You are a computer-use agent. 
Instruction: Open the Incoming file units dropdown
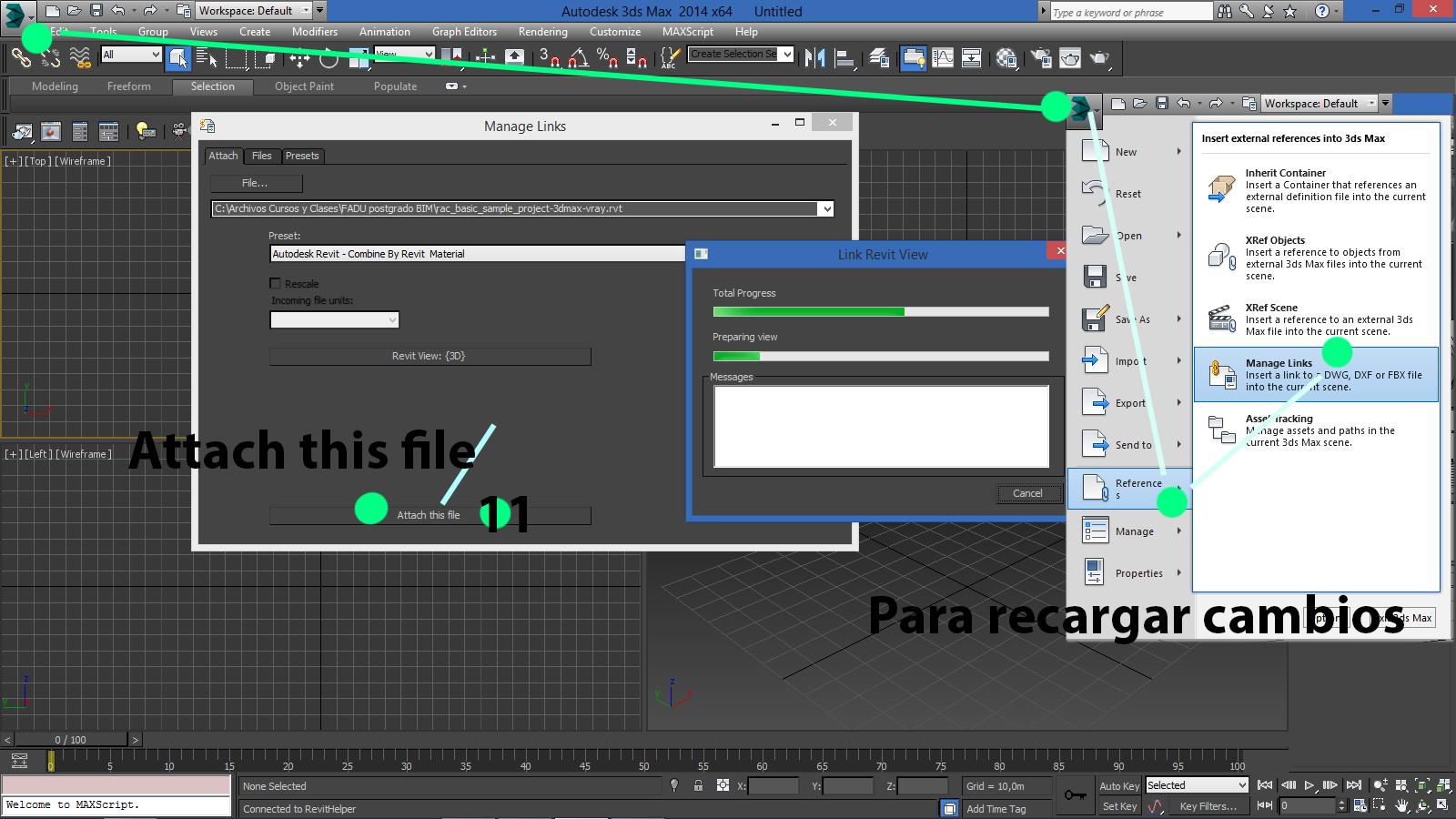point(335,319)
